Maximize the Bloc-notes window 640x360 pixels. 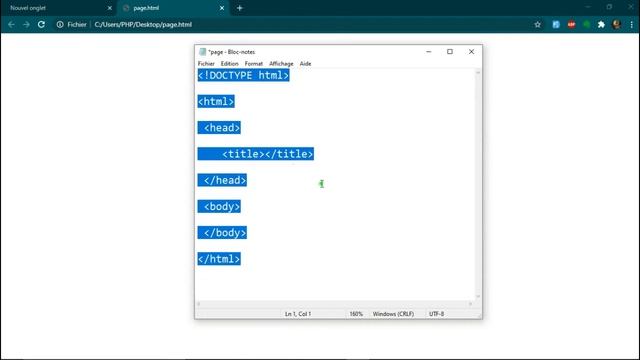click(450, 52)
